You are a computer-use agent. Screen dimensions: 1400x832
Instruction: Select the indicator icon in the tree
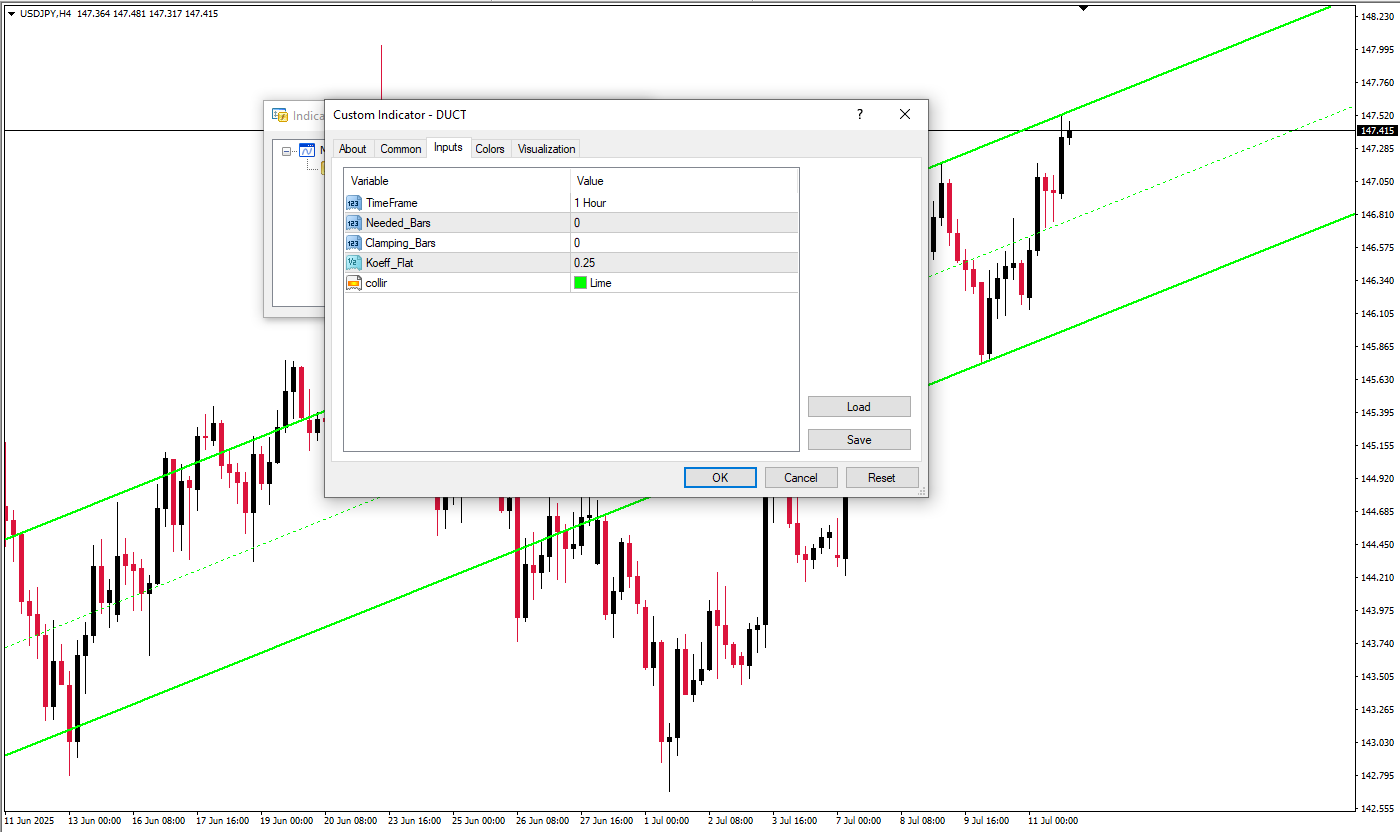[307, 151]
